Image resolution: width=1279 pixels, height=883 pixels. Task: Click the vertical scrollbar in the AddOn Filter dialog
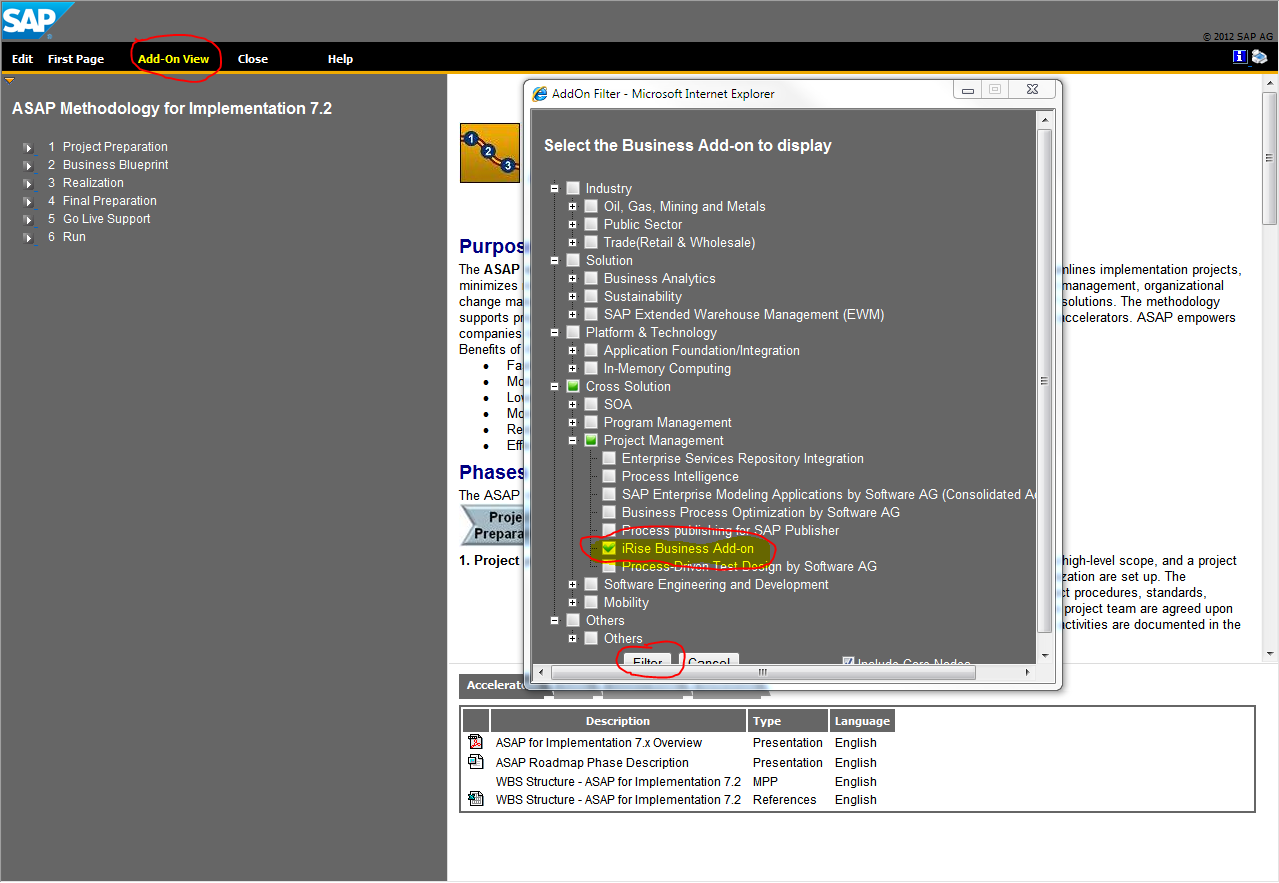pos(1045,380)
